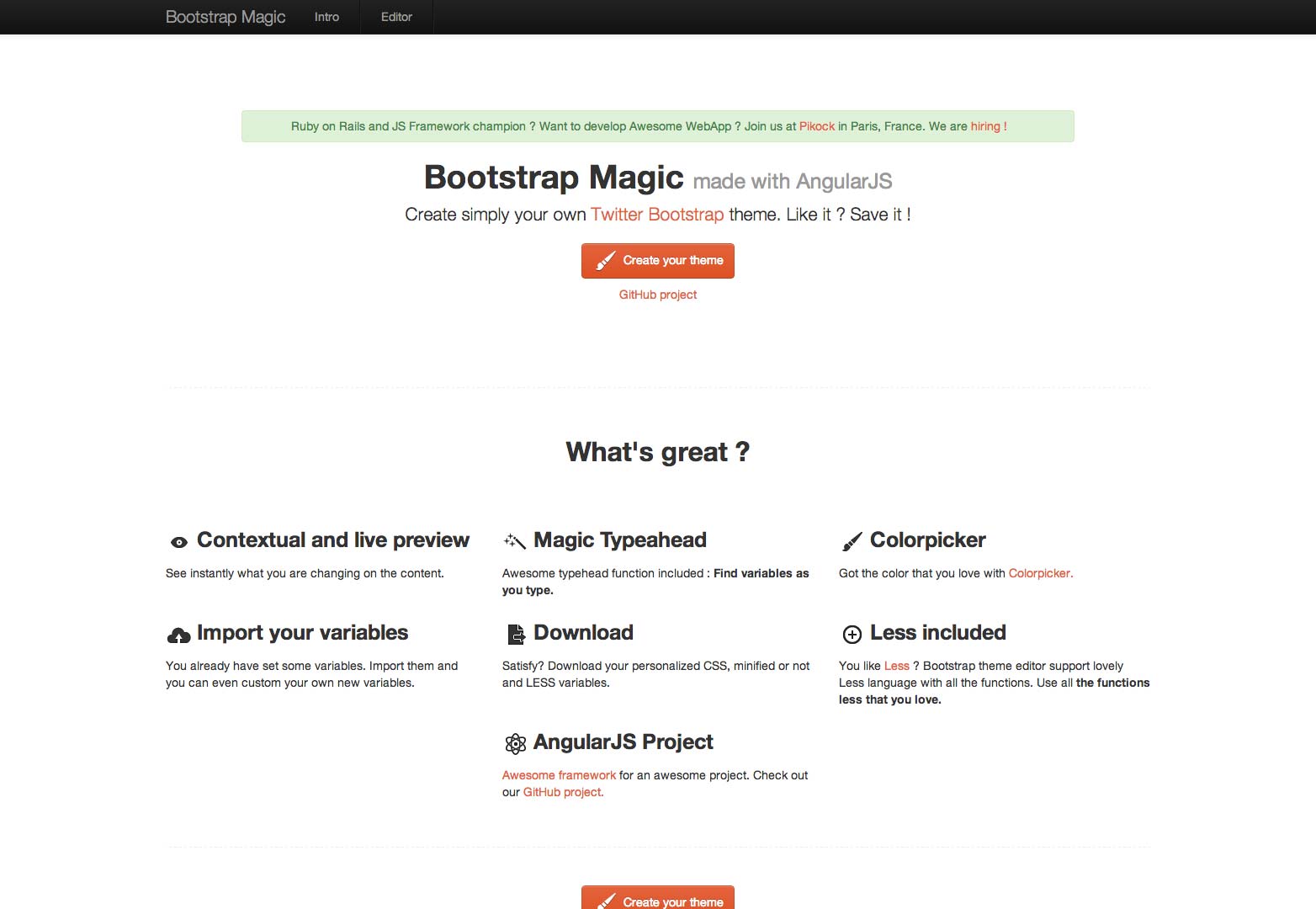This screenshot has height=909, width=1316.
Task: Click the Bootstrap Magic main heading
Action: click(554, 178)
